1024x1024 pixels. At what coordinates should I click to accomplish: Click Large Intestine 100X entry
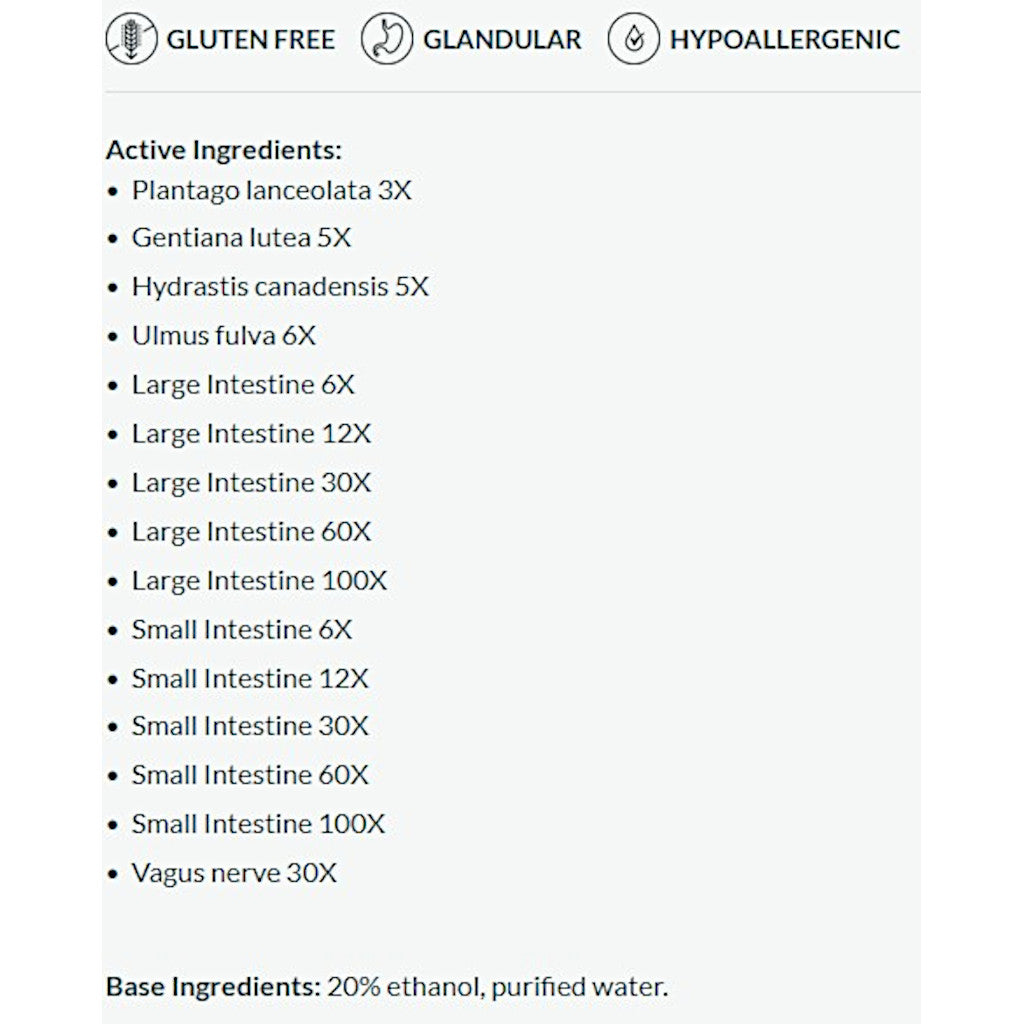[259, 581]
